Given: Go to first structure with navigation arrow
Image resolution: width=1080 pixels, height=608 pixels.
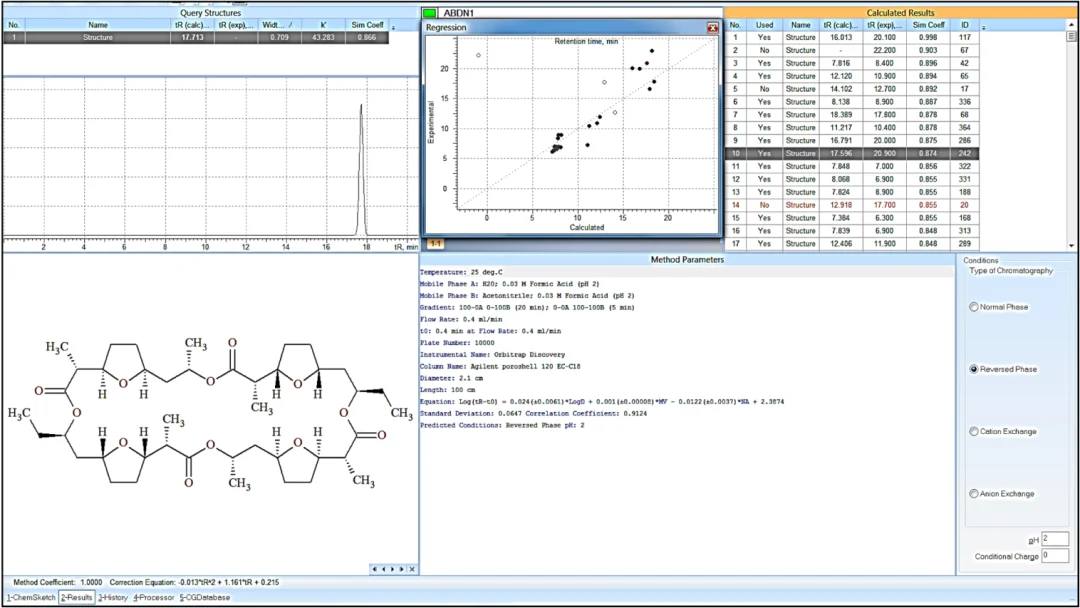Looking at the screenshot, I should tap(374, 569).
